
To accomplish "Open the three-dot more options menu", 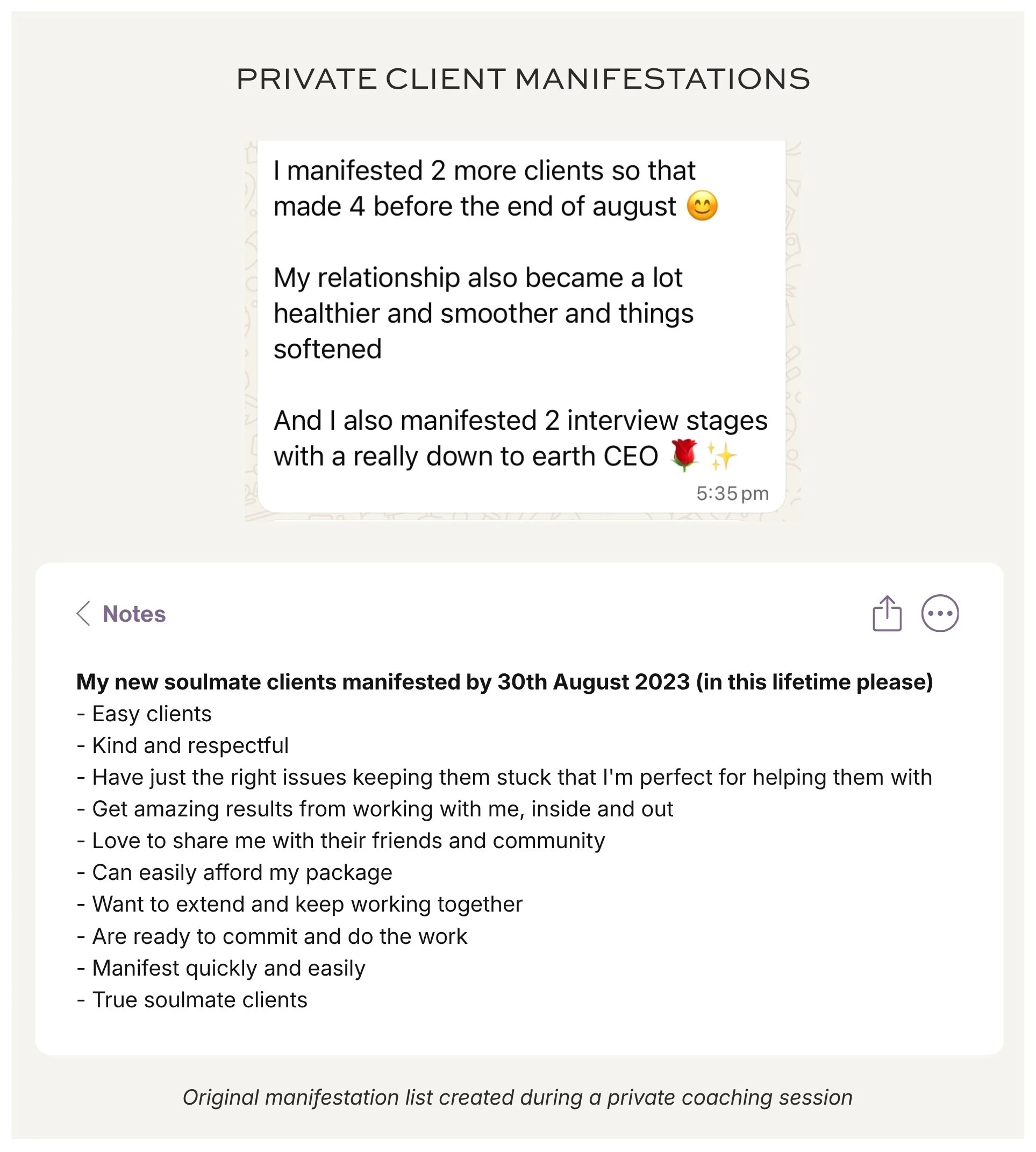I will click(940, 613).
